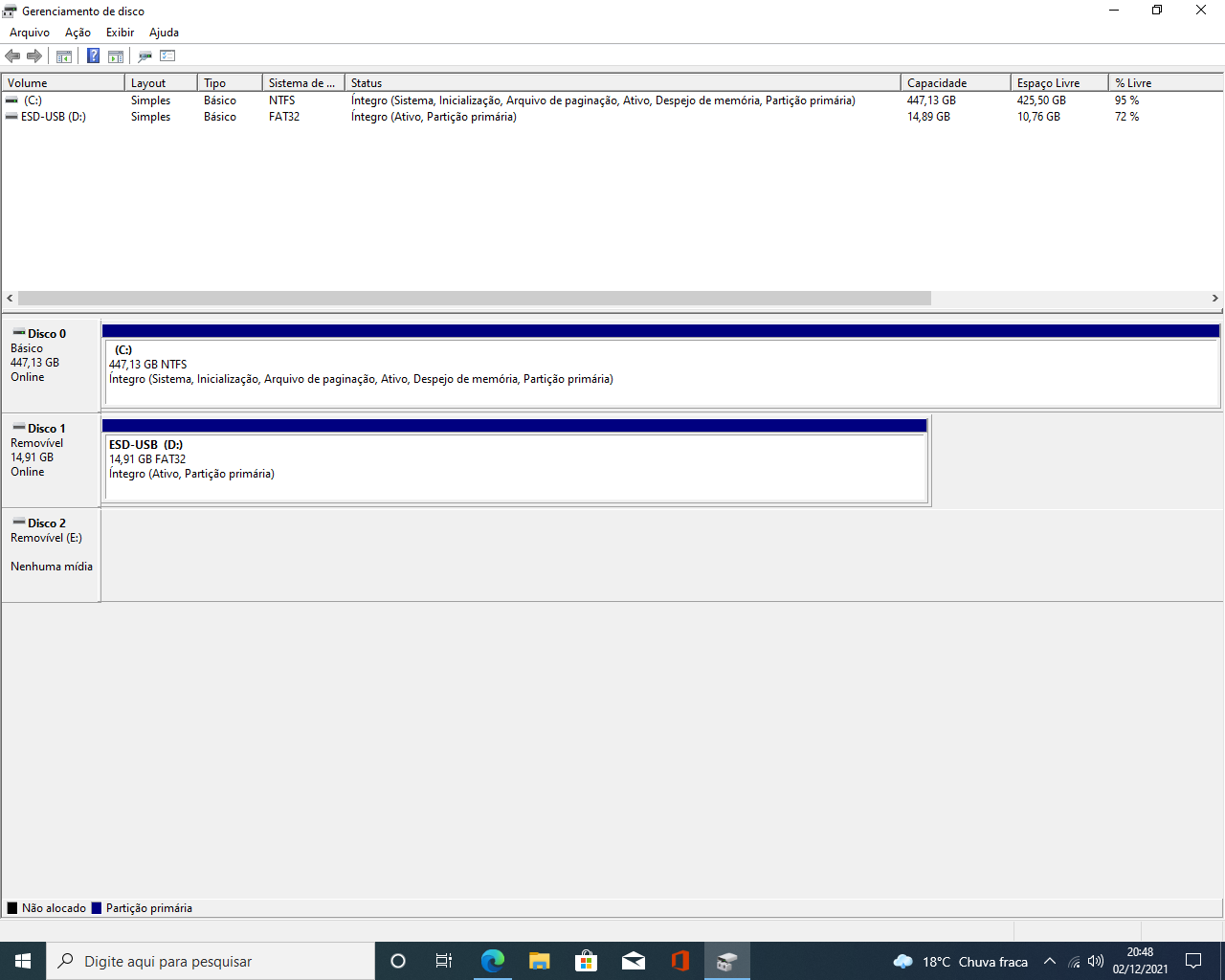Select the Disco 2 Removível (E:) label panel
The image size is (1225, 980).
click(51, 555)
